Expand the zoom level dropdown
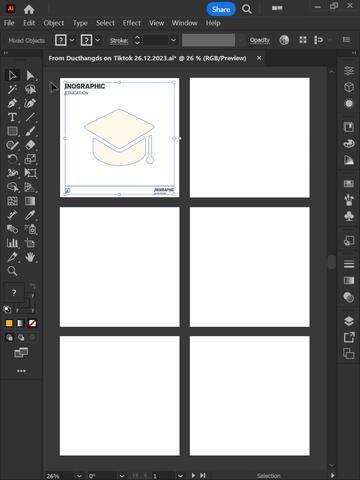This screenshot has height=480, width=360. click(79, 476)
